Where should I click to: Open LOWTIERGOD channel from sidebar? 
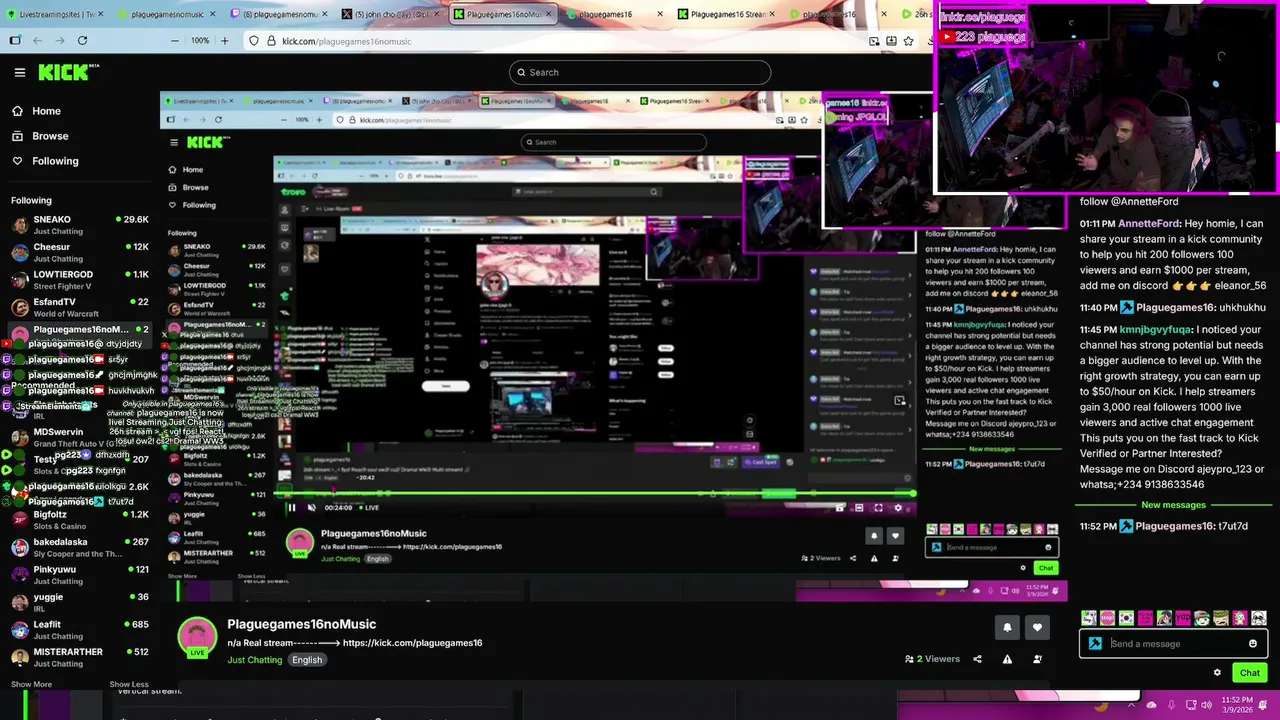click(80, 280)
